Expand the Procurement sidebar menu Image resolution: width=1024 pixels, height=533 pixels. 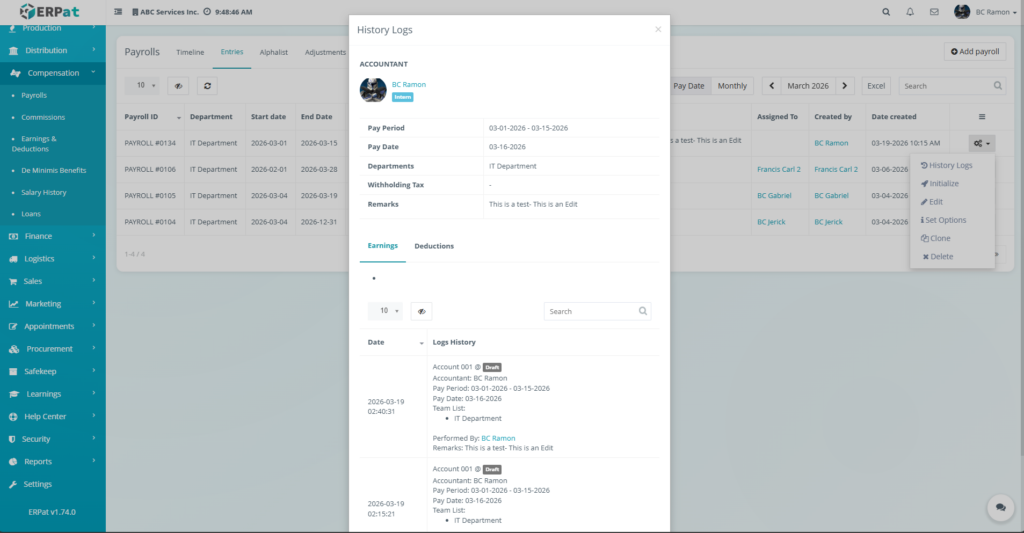tap(53, 349)
